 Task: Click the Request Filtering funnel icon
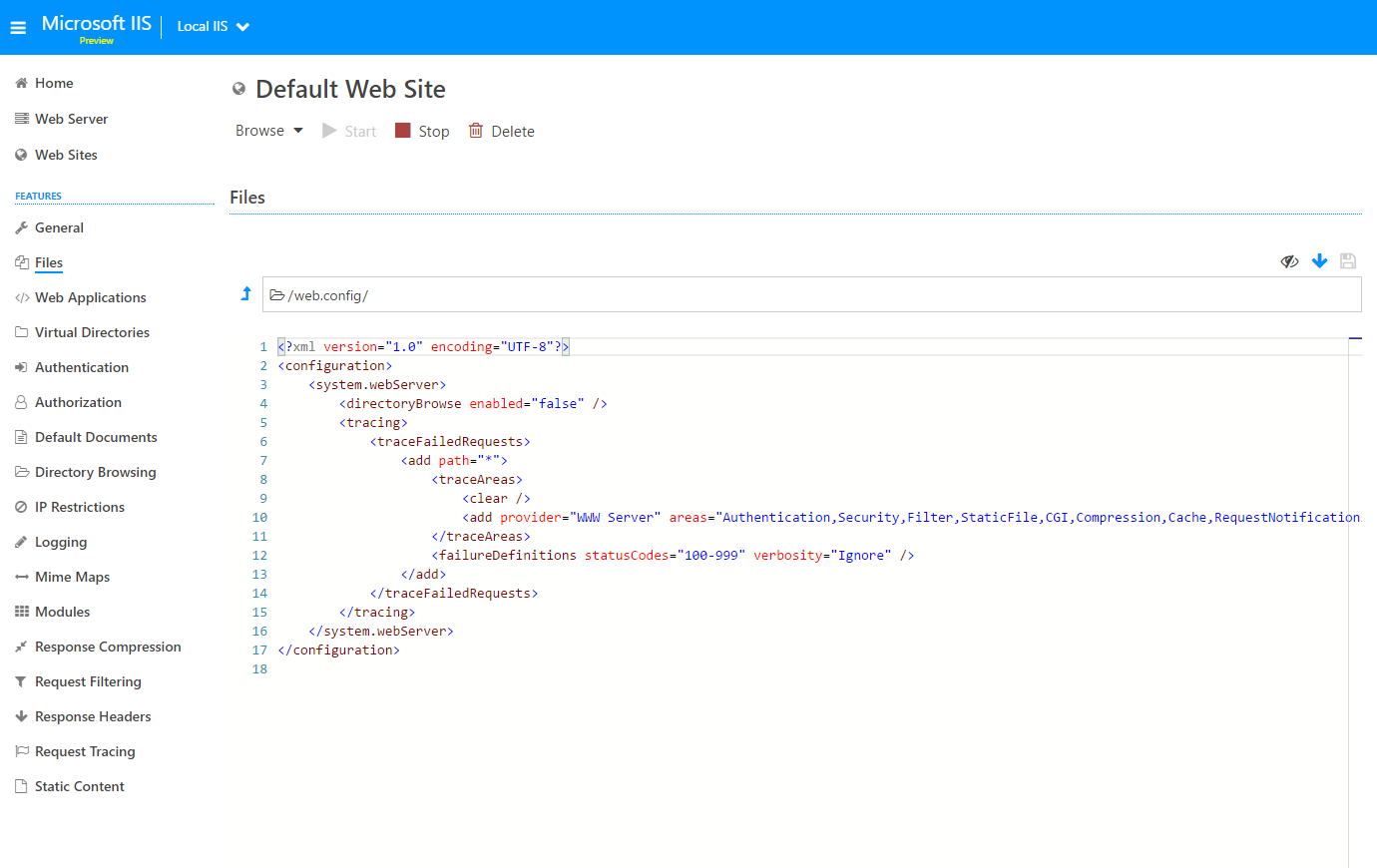(21, 681)
